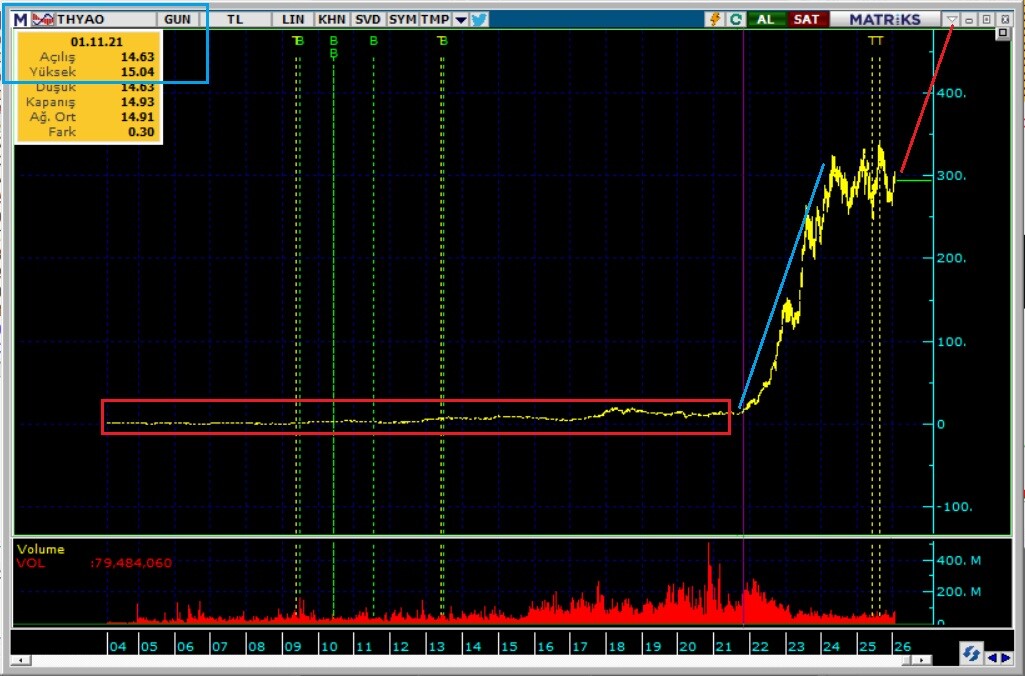Open the triangle window menu beside MATRIKS
Image resolution: width=1025 pixels, height=676 pixels.
coord(952,19)
